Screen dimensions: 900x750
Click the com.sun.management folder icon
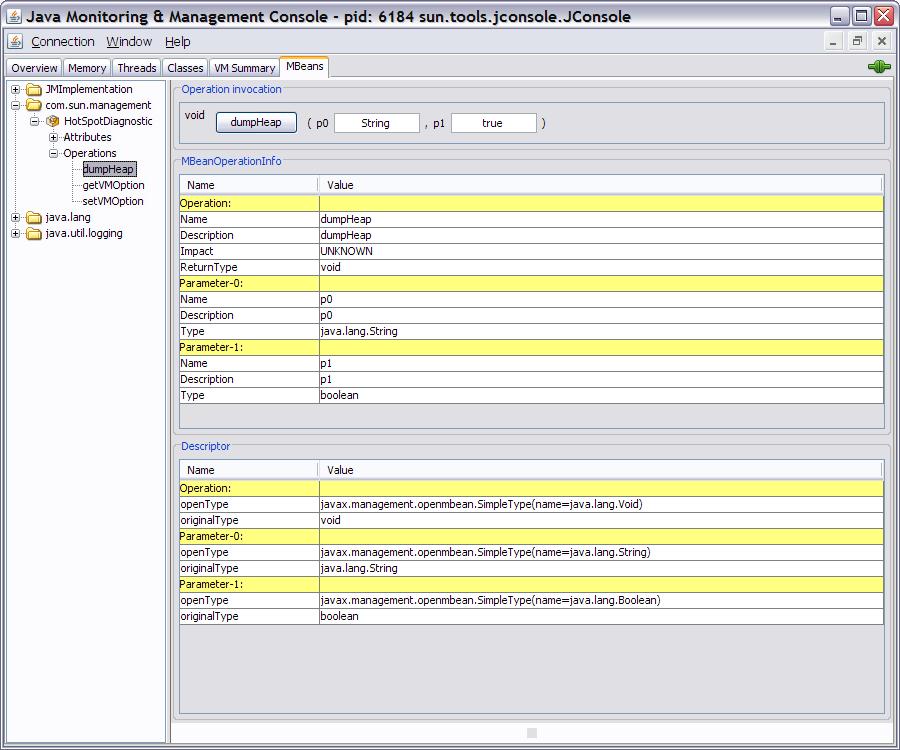[x=34, y=105]
